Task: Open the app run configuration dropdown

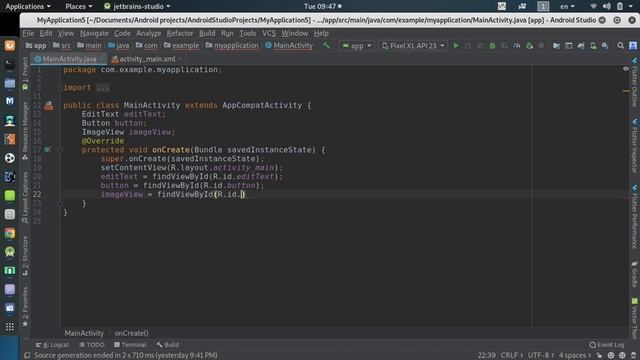Action: coord(357,46)
